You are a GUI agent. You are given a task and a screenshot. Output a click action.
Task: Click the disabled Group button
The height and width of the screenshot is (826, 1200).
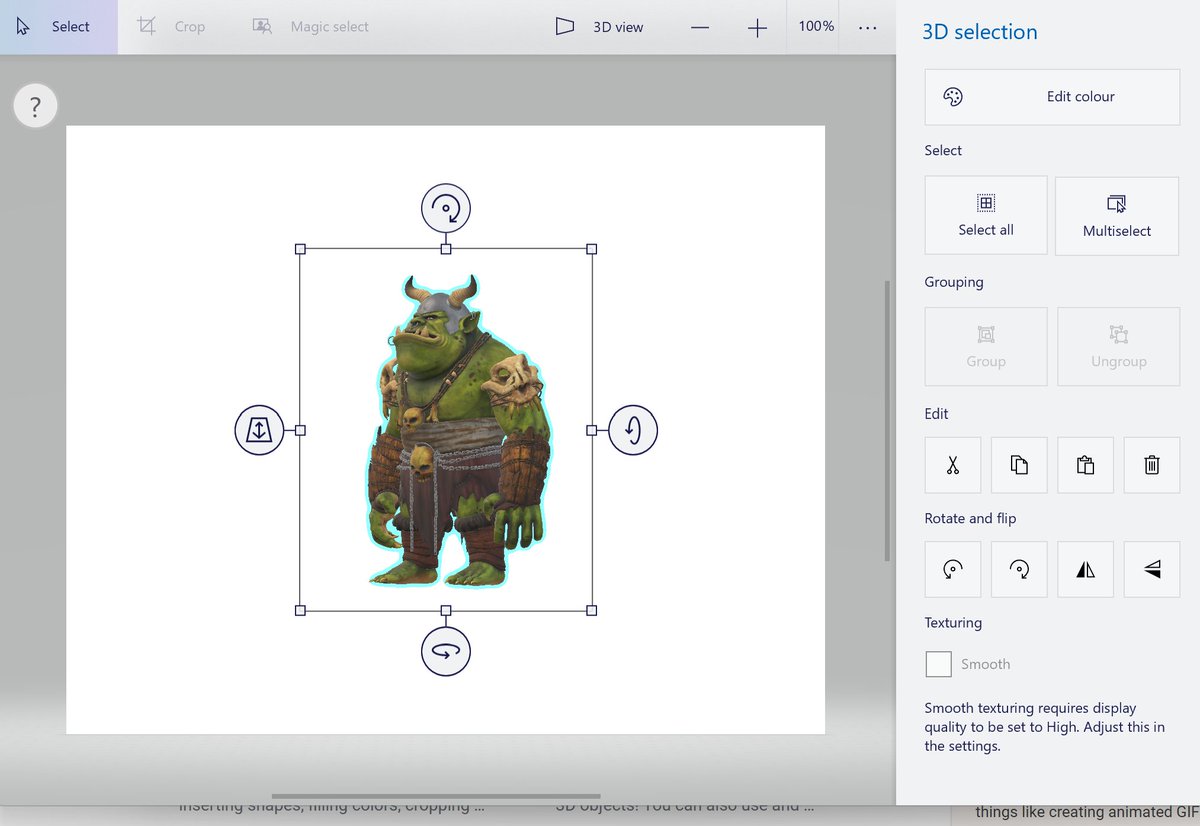986,347
